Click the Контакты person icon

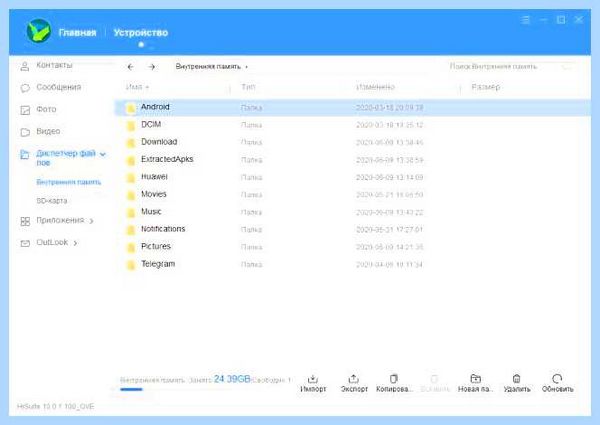click(x=25, y=66)
